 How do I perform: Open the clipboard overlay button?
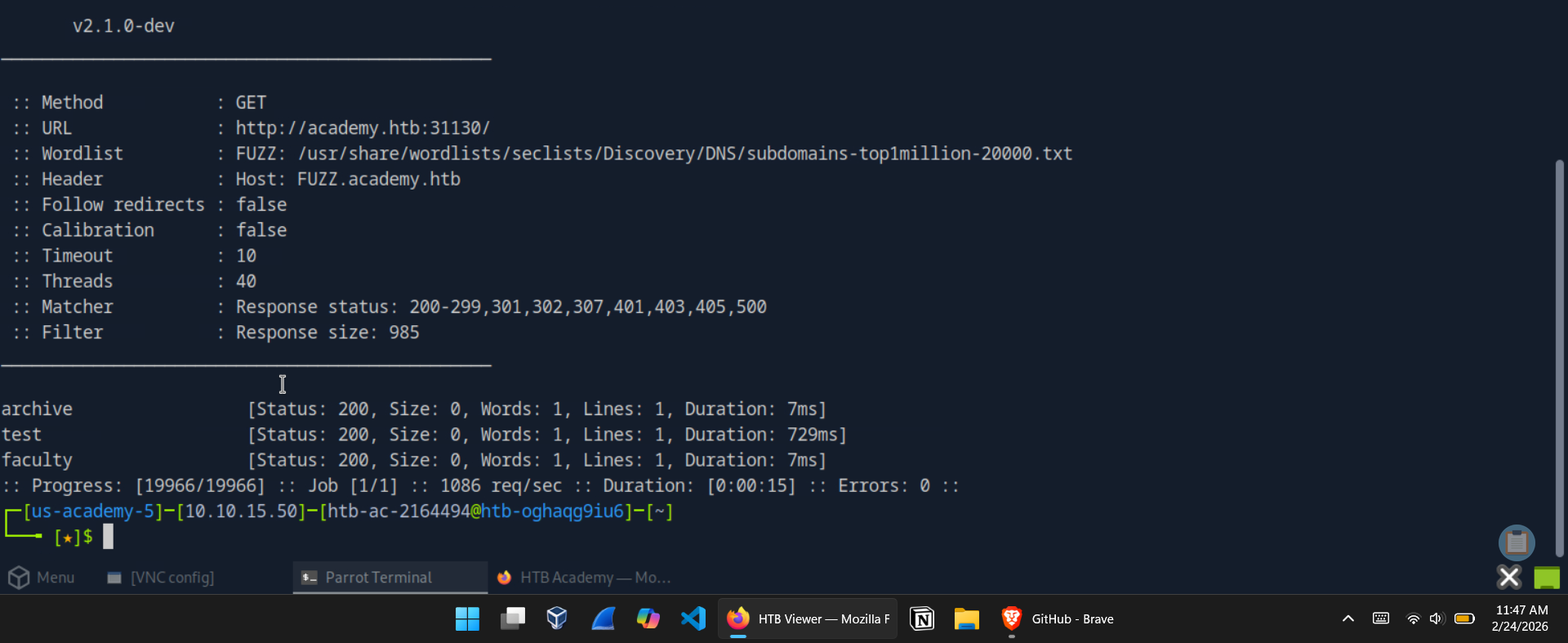(x=1517, y=543)
